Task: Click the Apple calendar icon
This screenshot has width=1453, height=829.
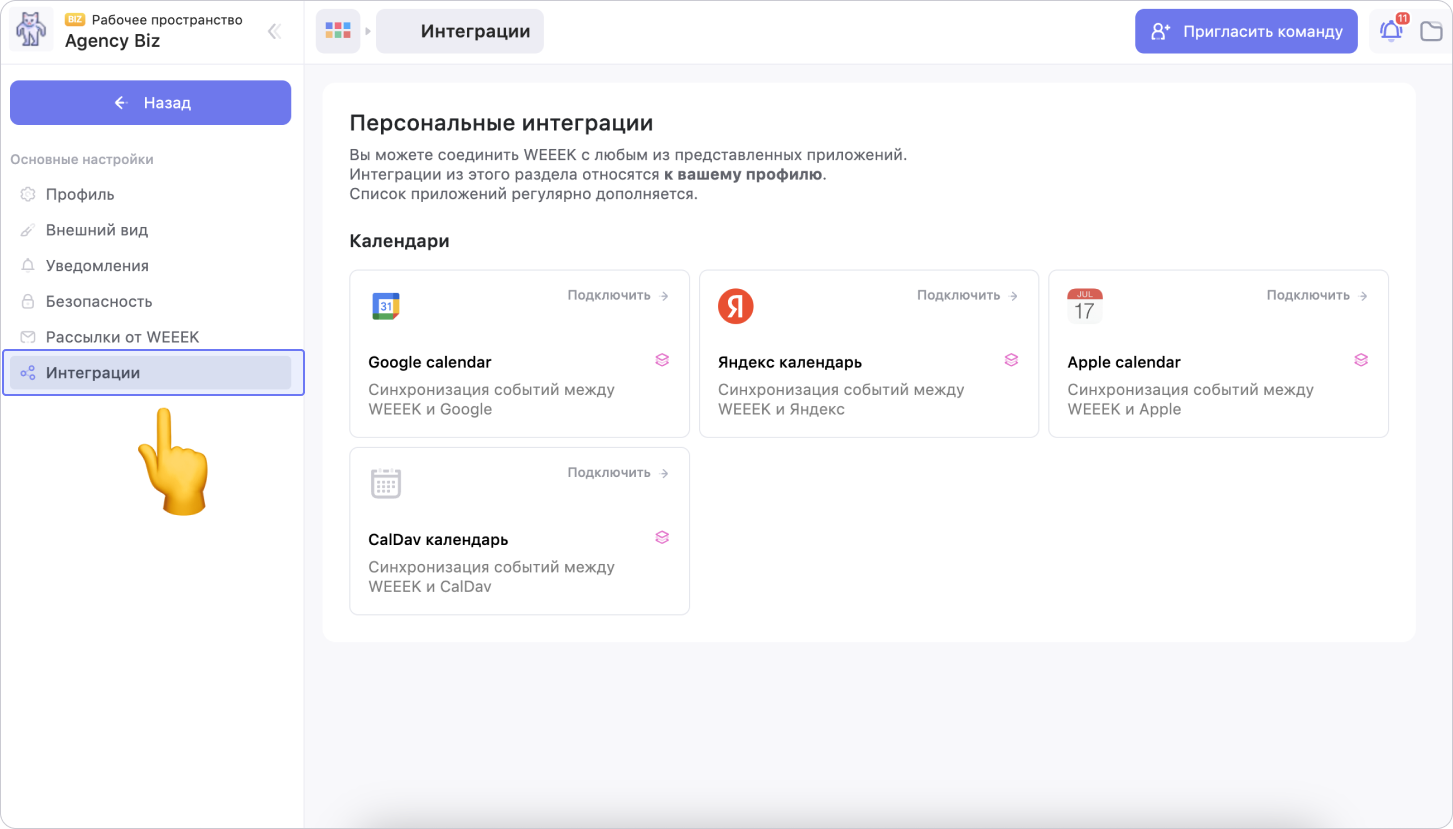Action: click(1084, 306)
